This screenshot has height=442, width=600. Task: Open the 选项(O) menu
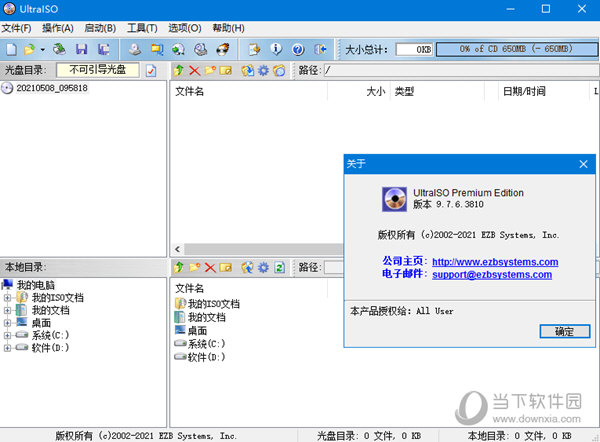pyautogui.click(x=184, y=28)
